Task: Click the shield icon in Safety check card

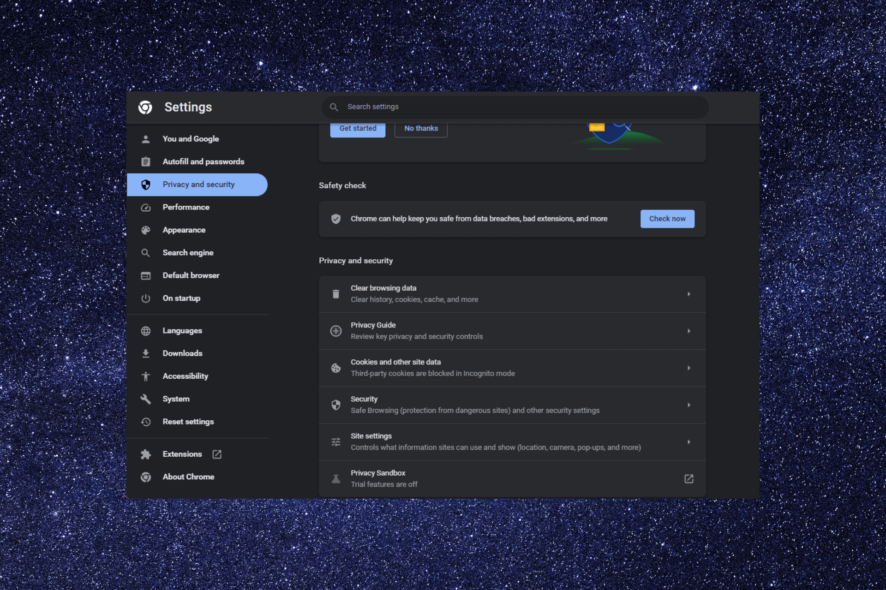Action: point(336,219)
